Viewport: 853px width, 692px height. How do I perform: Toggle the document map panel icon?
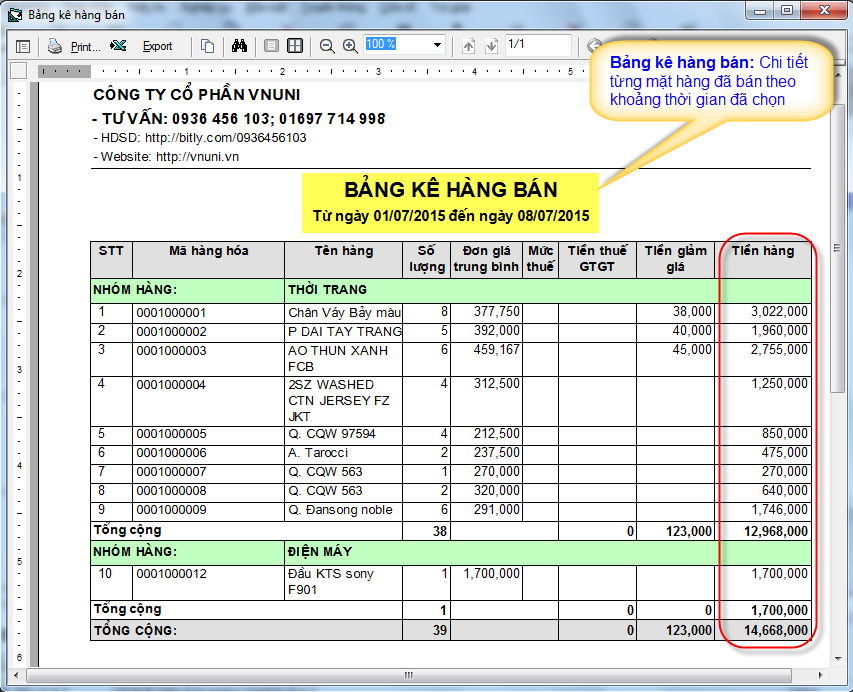pyautogui.click(x=23, y=46)
